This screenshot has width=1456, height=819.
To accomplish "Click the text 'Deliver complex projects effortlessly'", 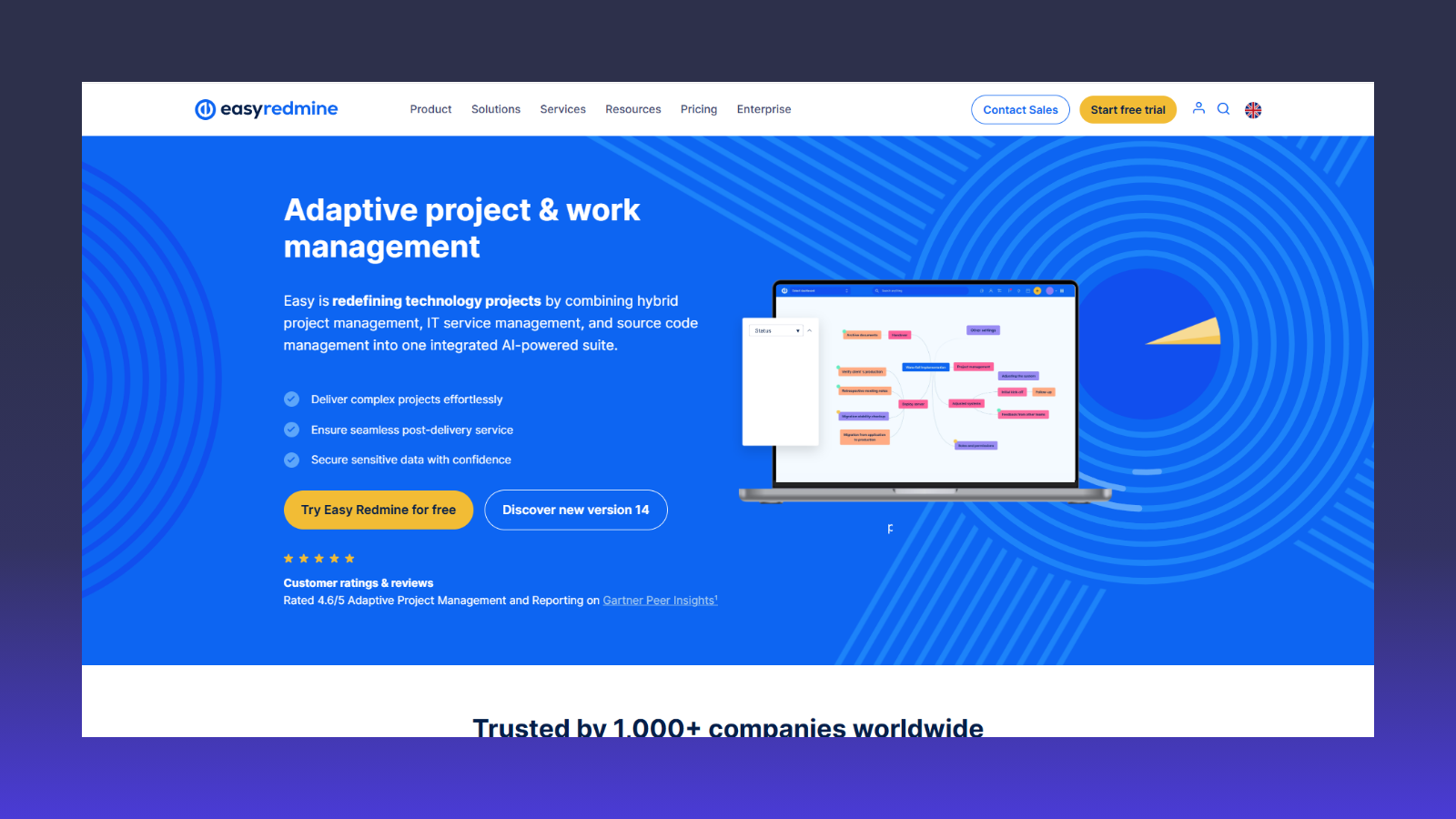I will coord(407,399).
